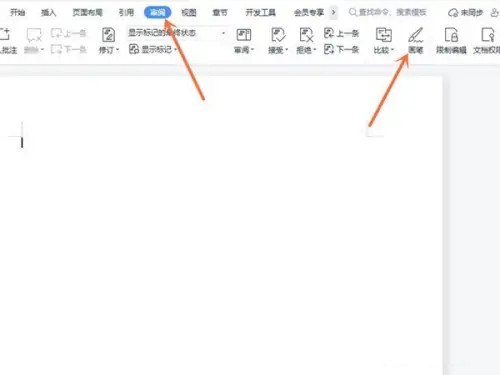Click the command search box
The width and height of the screenshot is (500, 375).
388,13
